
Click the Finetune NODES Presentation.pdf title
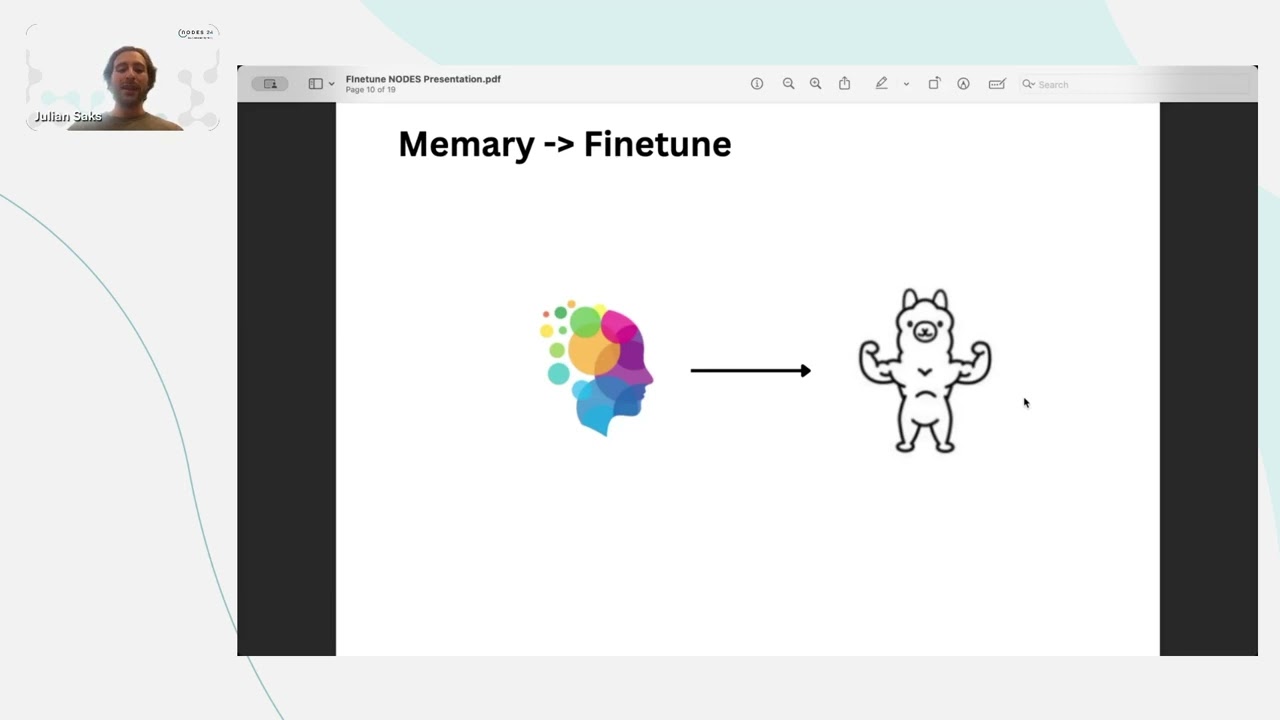423,79
